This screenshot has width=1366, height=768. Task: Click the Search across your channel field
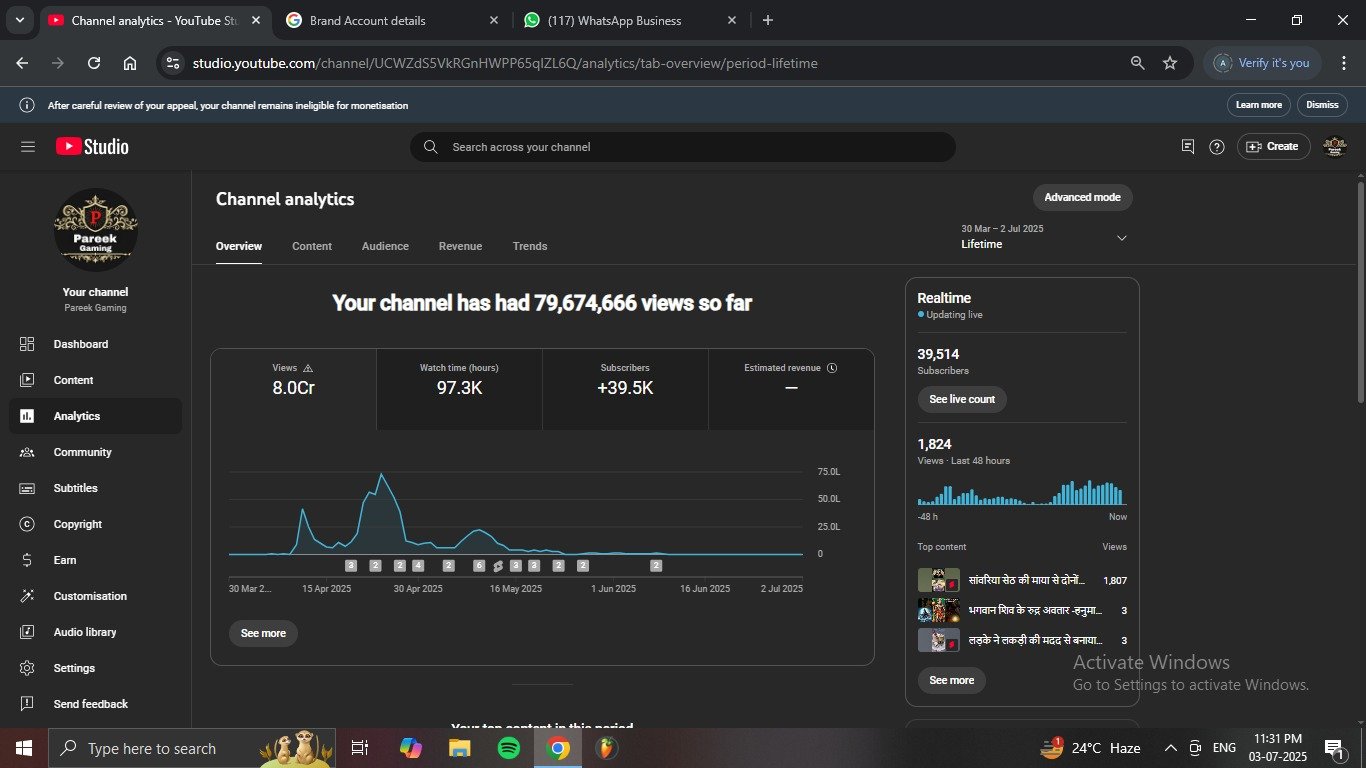pos(683,147)
